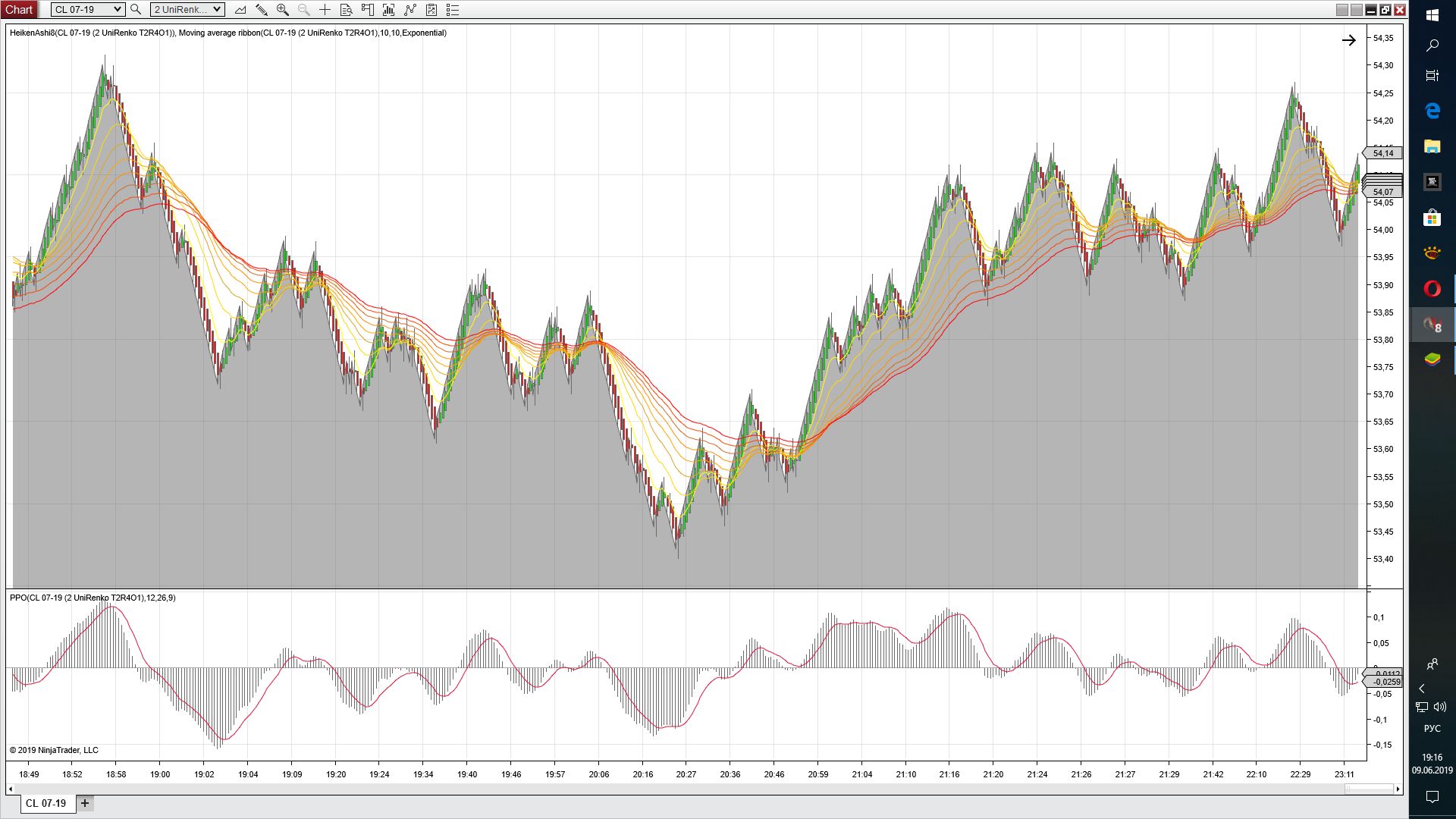Enable the crosshair cursor tool
The image size is (1456, 819).
pyautogui.click(x=325, y=10)
